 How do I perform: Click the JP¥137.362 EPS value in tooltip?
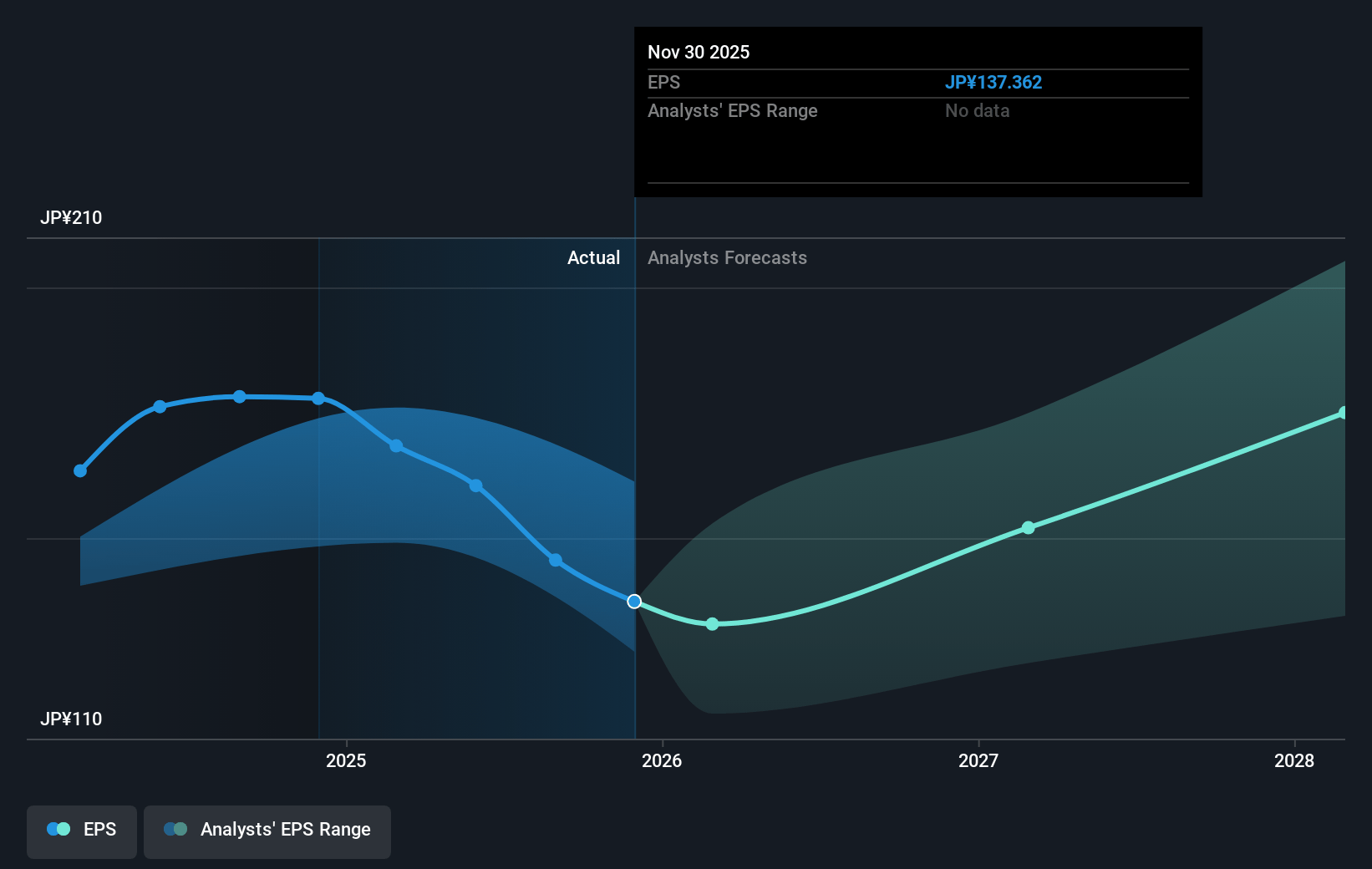tap(993, 82)
